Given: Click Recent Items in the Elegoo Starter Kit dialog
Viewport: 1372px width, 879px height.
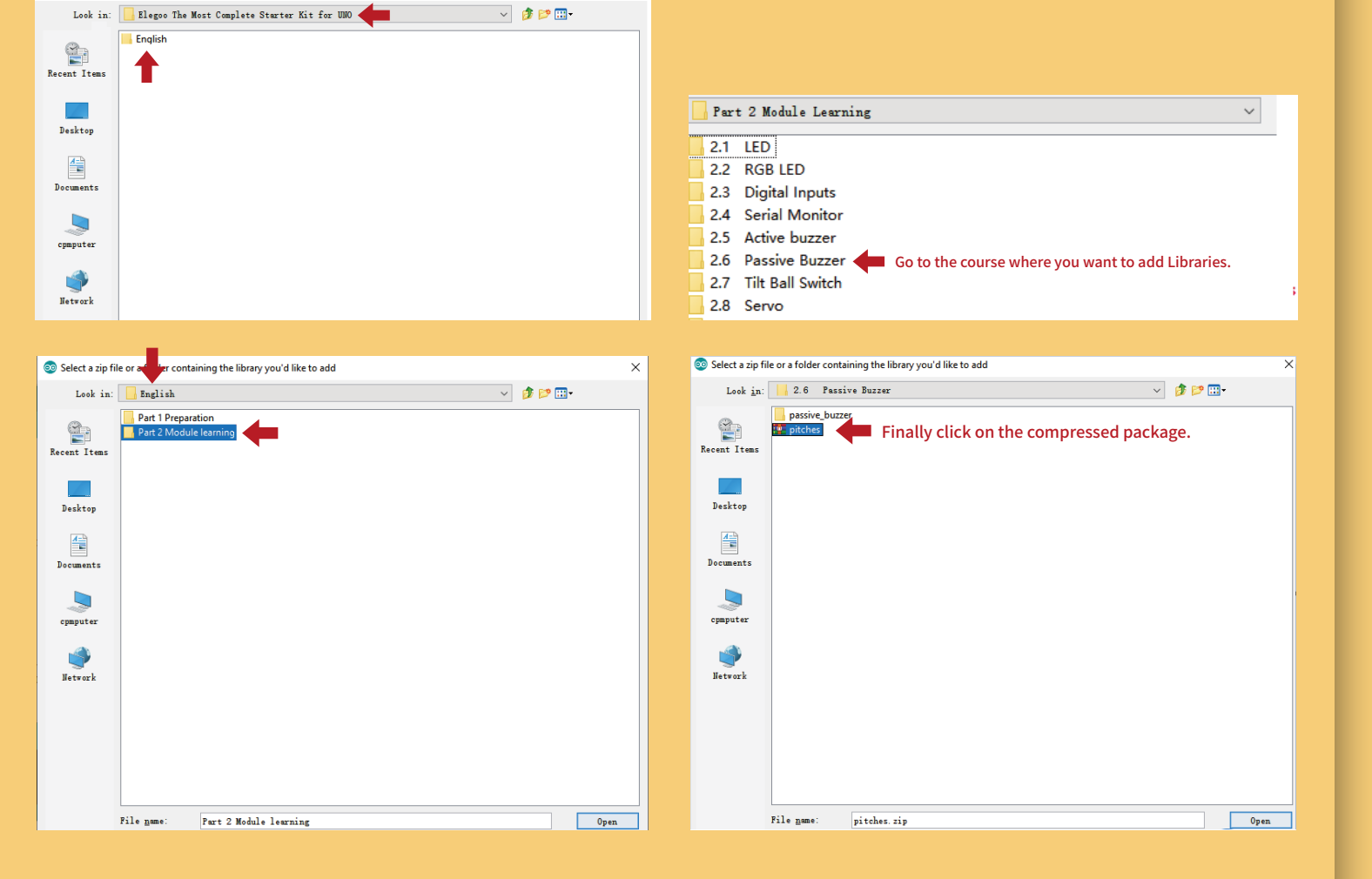Looking at the screenshot, I should [x=77, y=60].
